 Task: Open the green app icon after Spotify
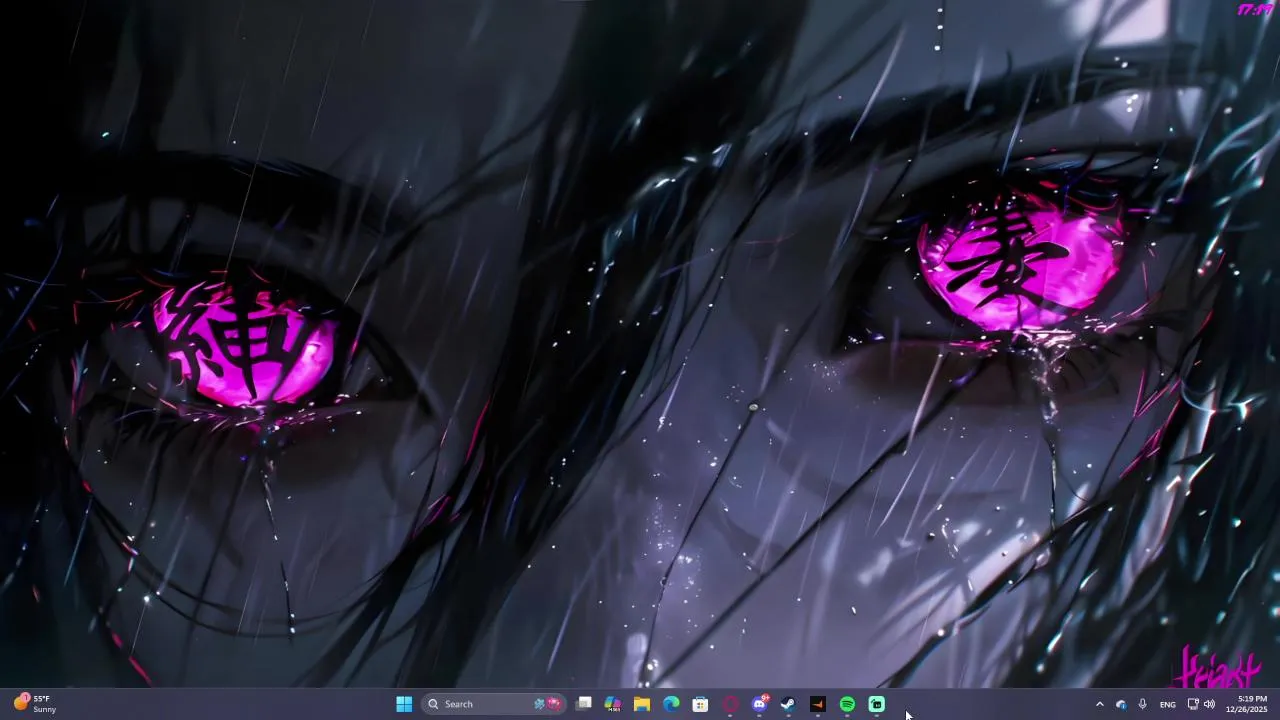tap(876, 704)
